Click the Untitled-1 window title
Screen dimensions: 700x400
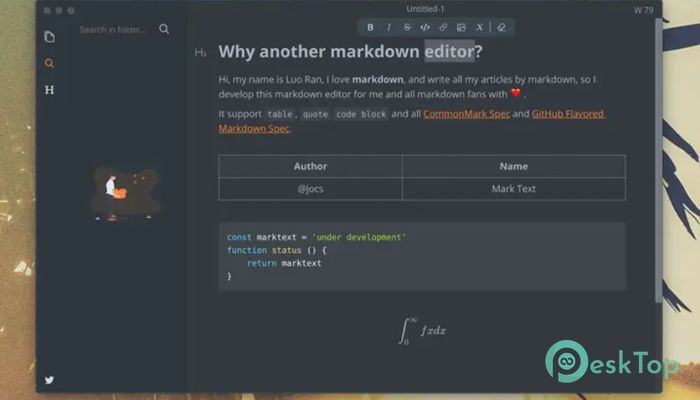point(425,9)
